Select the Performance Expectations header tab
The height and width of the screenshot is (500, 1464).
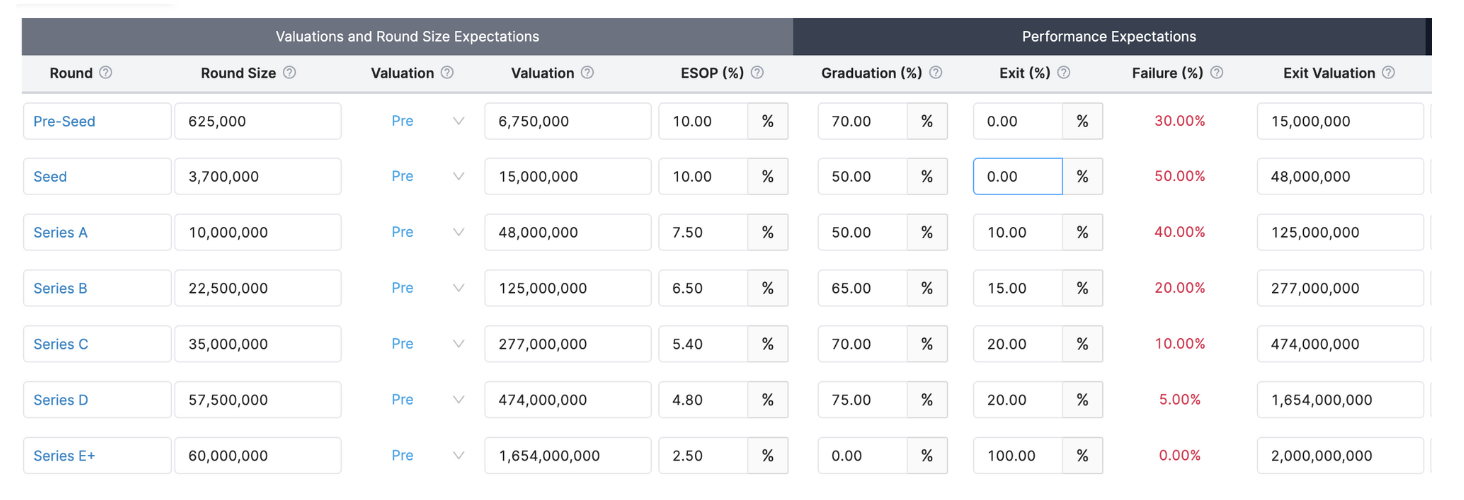click(1108, 37)
